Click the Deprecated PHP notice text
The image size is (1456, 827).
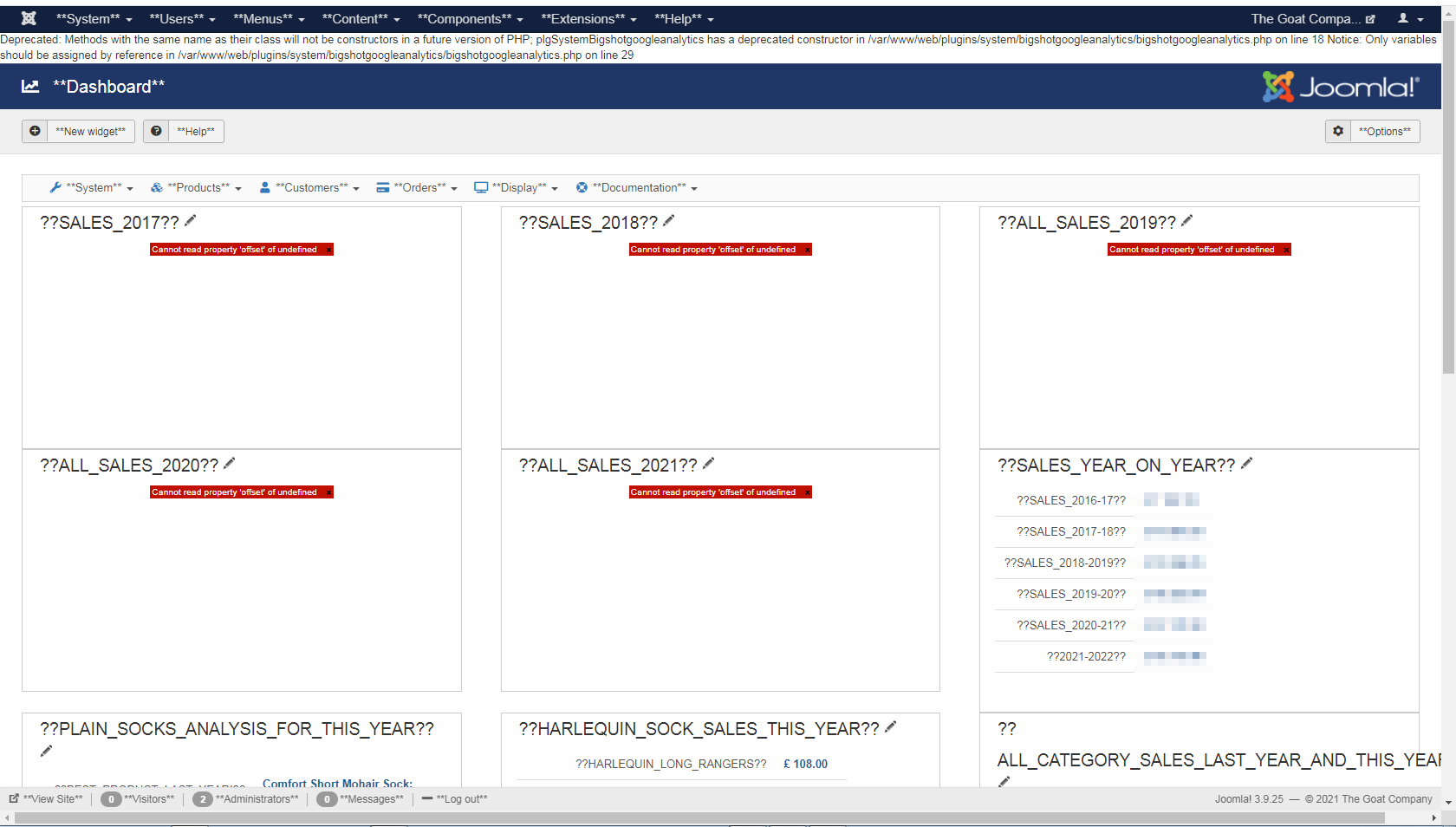tap(718, 48)
